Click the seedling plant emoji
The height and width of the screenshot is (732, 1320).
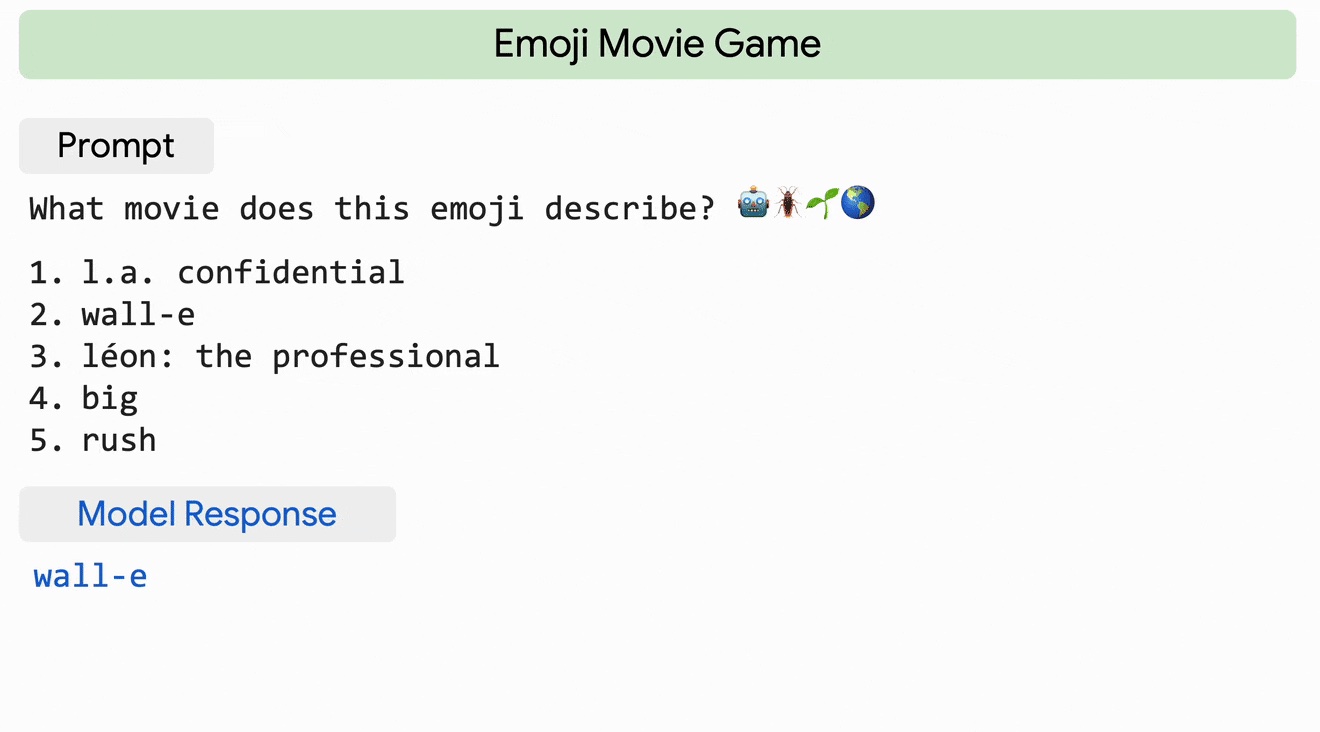(x=822, y=204)
